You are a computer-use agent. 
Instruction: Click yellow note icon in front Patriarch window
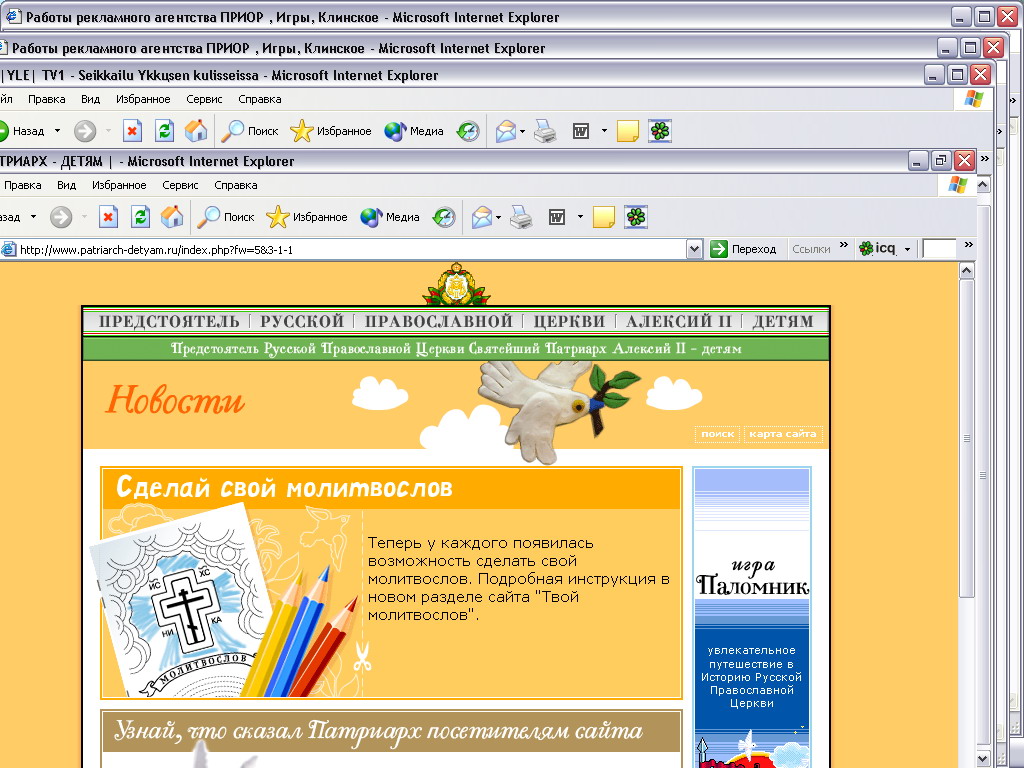tap(603, 217)
